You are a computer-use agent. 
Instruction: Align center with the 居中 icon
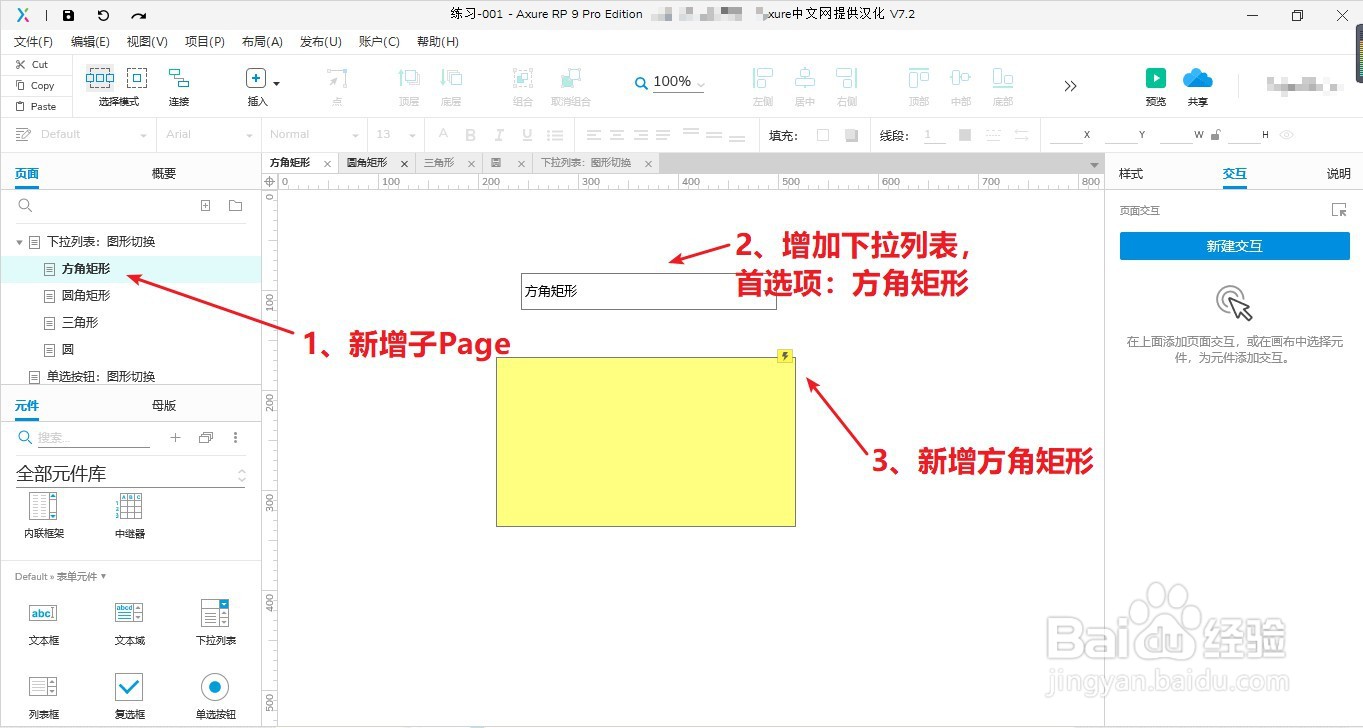click(805, 78)
